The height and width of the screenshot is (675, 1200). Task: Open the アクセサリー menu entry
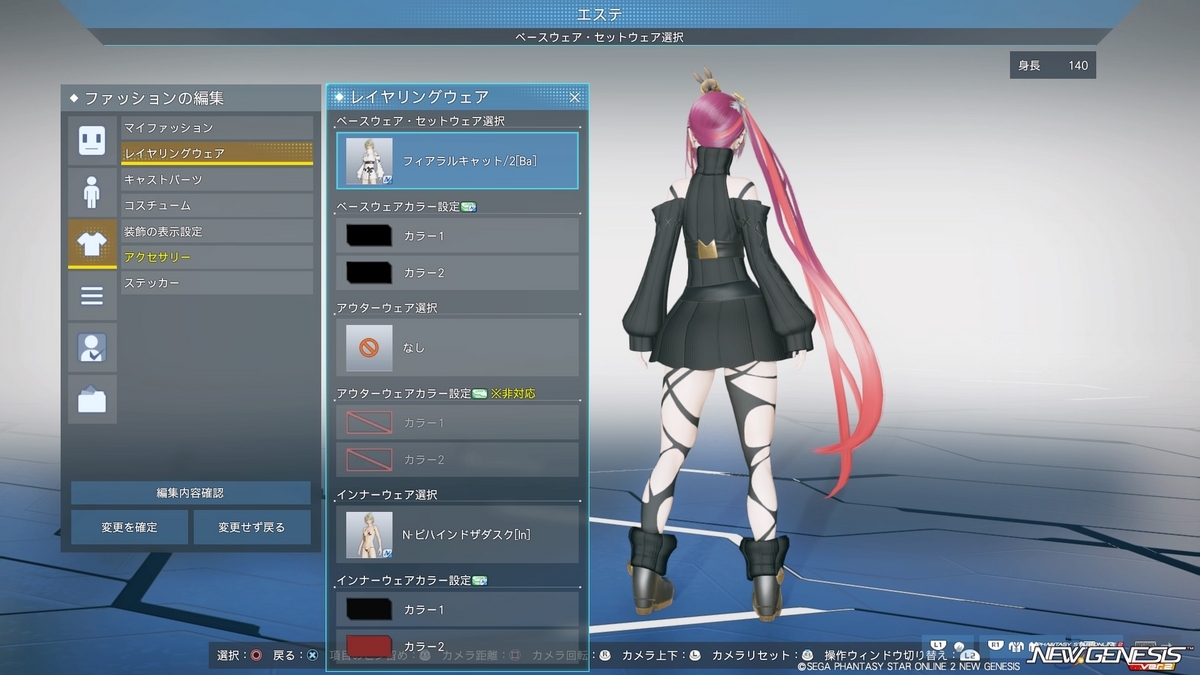pyautogui.click(x=217, y=257)
